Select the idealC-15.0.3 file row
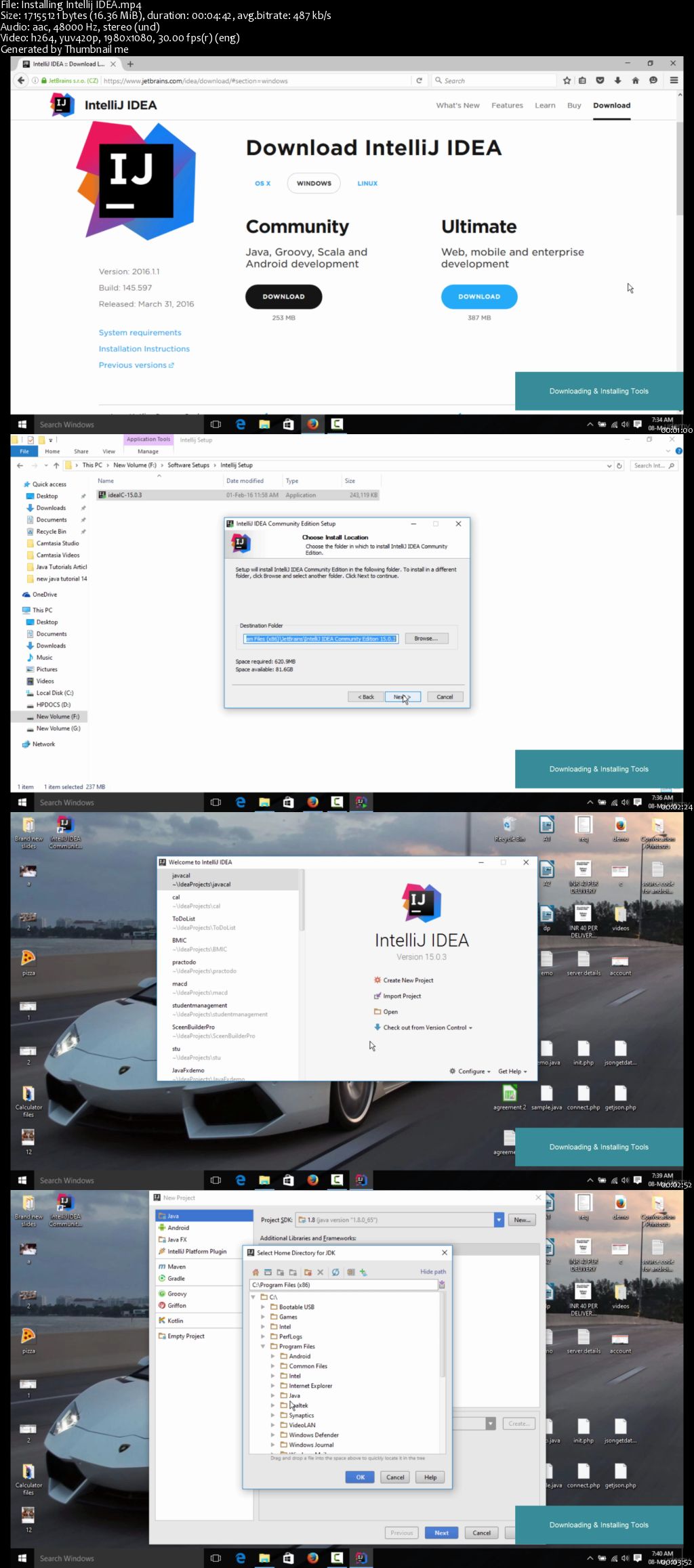Viewport: 694px width, 1568px height. (238, 495)
